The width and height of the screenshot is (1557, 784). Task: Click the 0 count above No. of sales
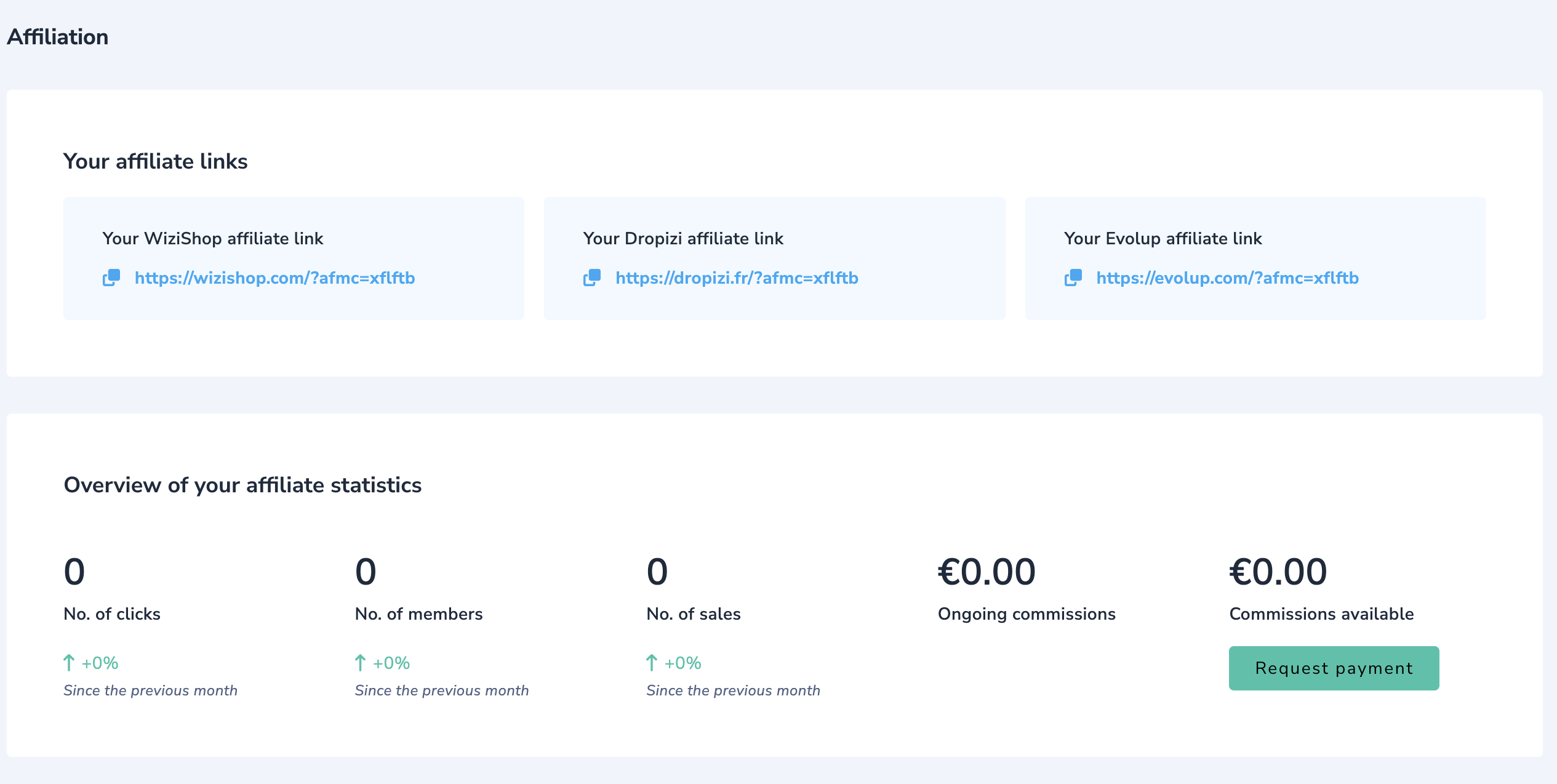click(657, 572)
